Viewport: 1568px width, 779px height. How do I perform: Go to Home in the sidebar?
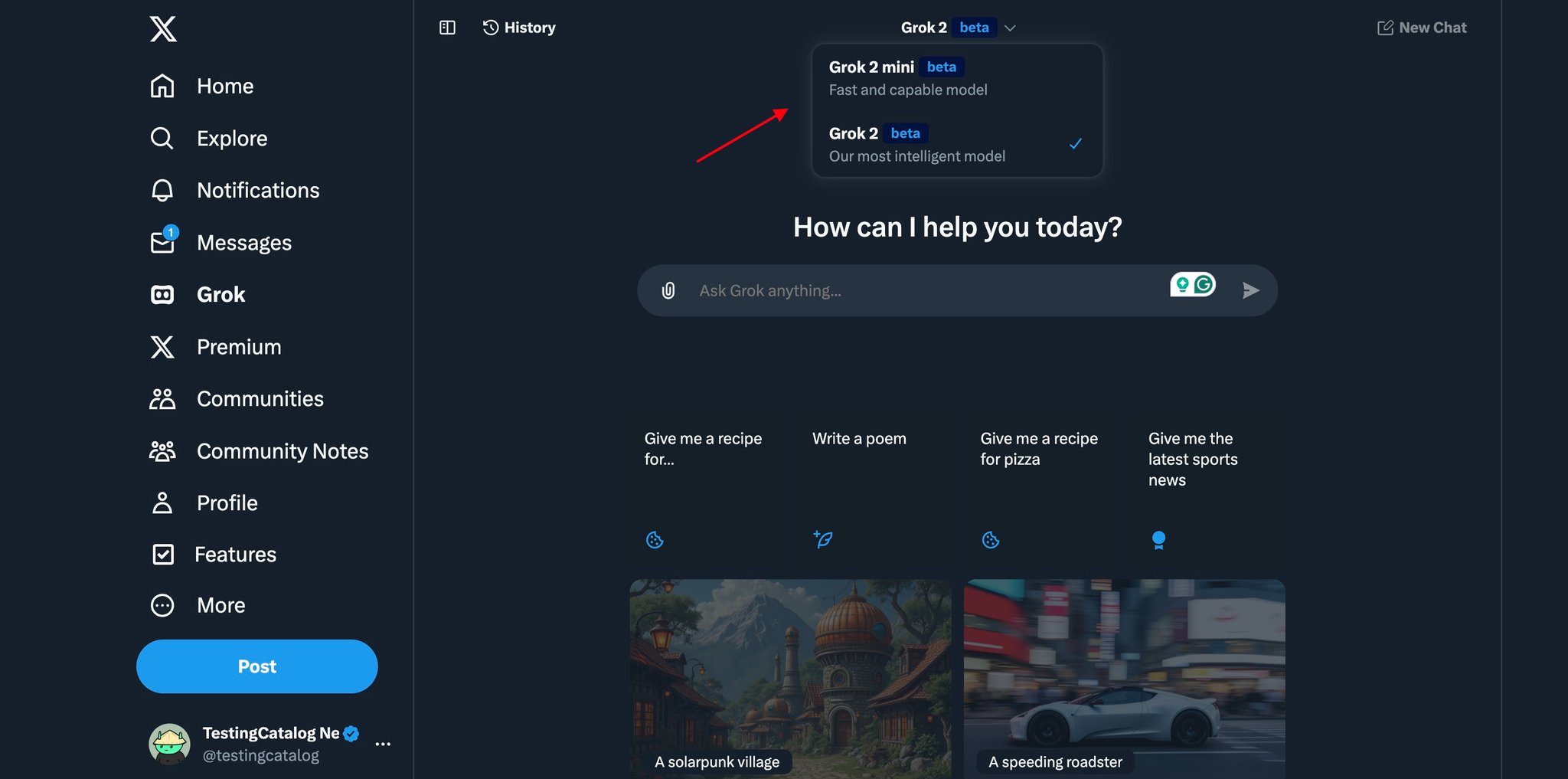tap(202, 86)
